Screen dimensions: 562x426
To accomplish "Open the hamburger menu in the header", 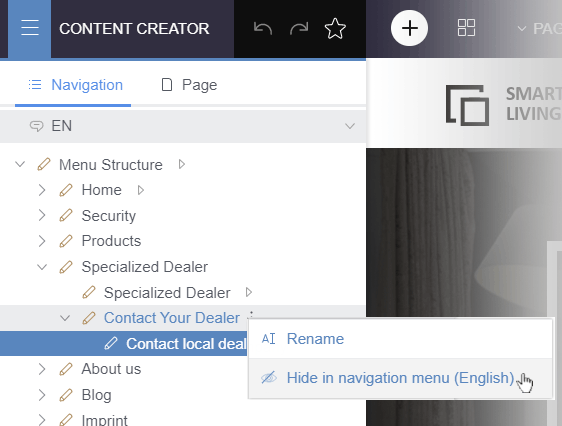I will tap(29, 28).
